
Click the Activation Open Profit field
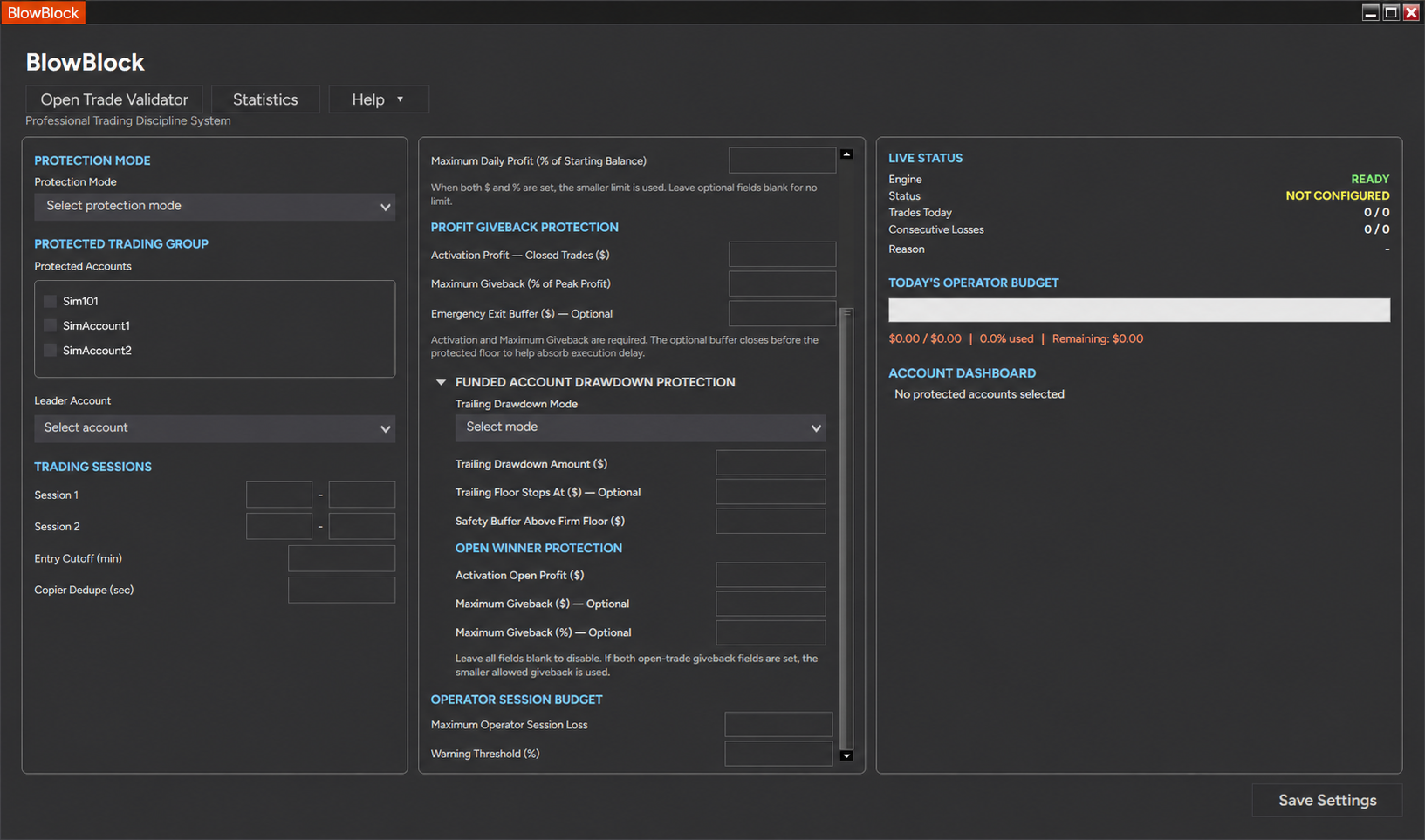click(771, 575)
